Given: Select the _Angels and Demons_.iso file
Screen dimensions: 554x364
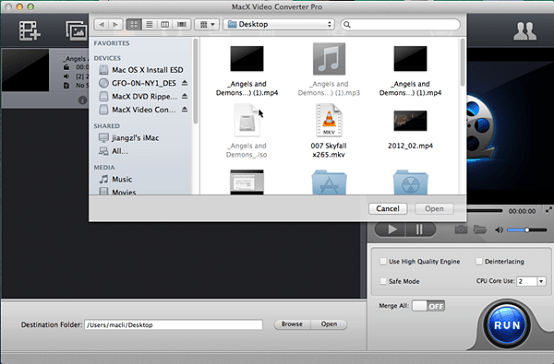Looking at the screenshot, I should click(247, 131).
